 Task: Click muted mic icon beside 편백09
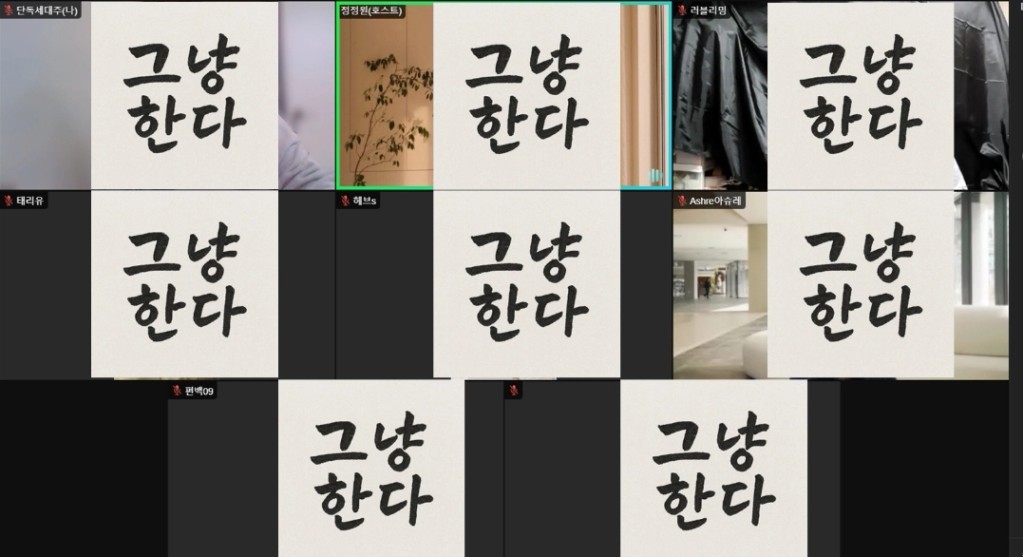tap(177, 391)
